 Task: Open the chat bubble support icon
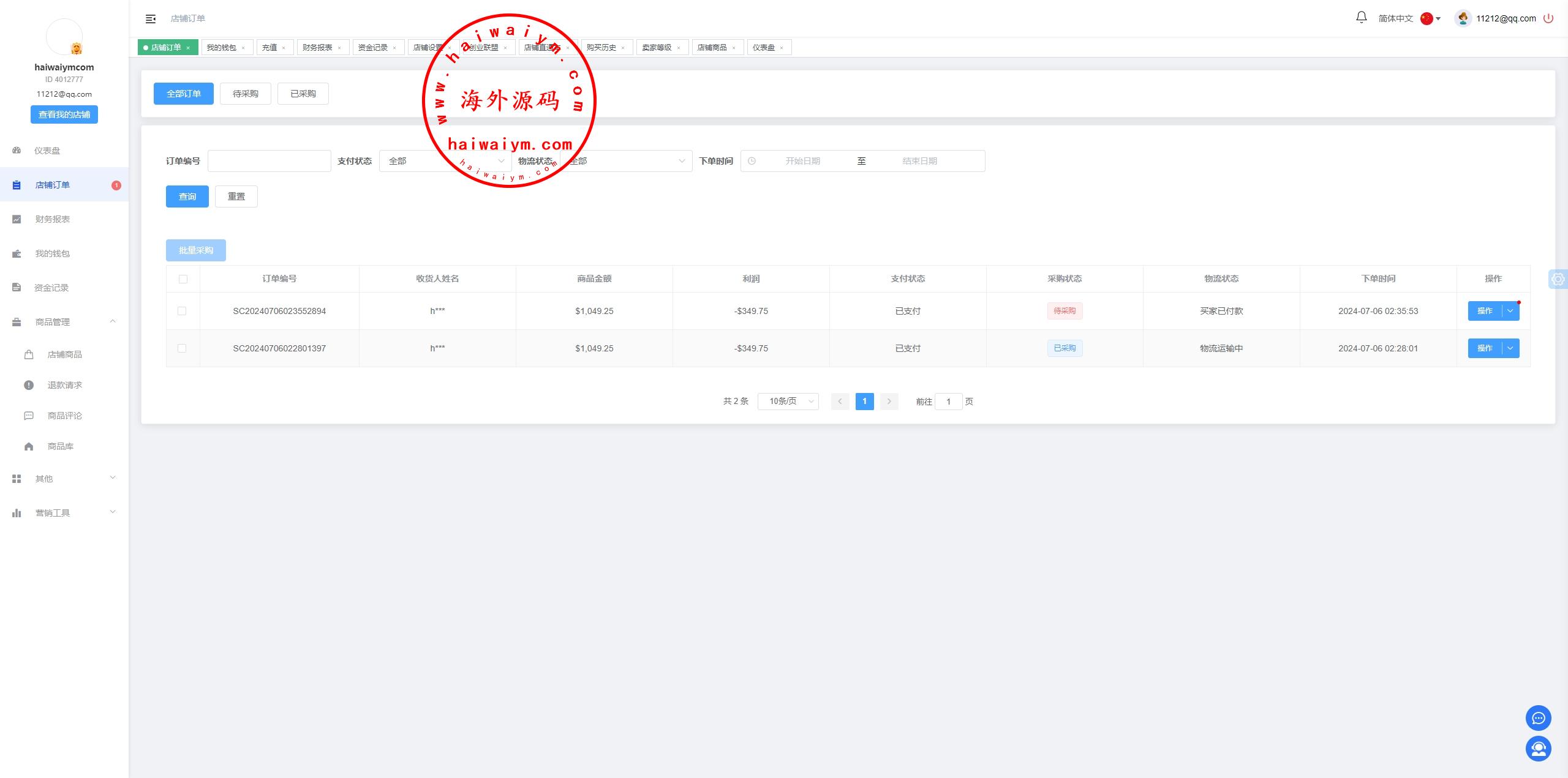point(1538,718)
